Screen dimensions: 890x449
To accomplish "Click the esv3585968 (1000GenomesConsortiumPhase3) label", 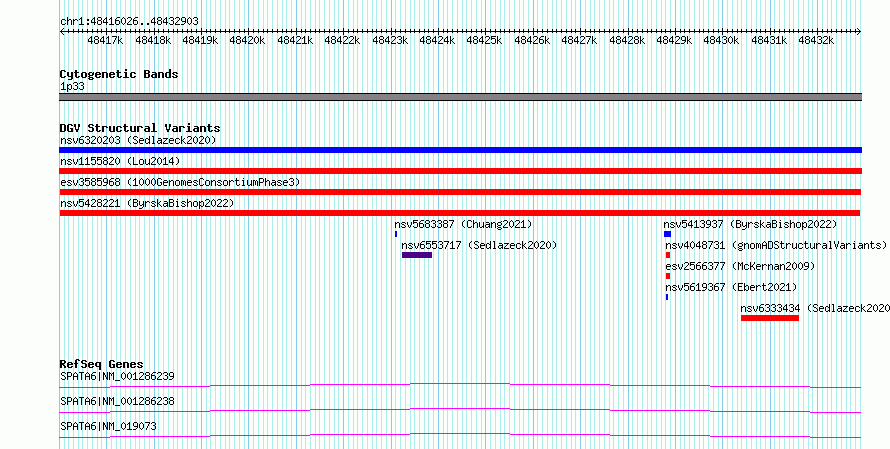I will [x=180, y=182].
